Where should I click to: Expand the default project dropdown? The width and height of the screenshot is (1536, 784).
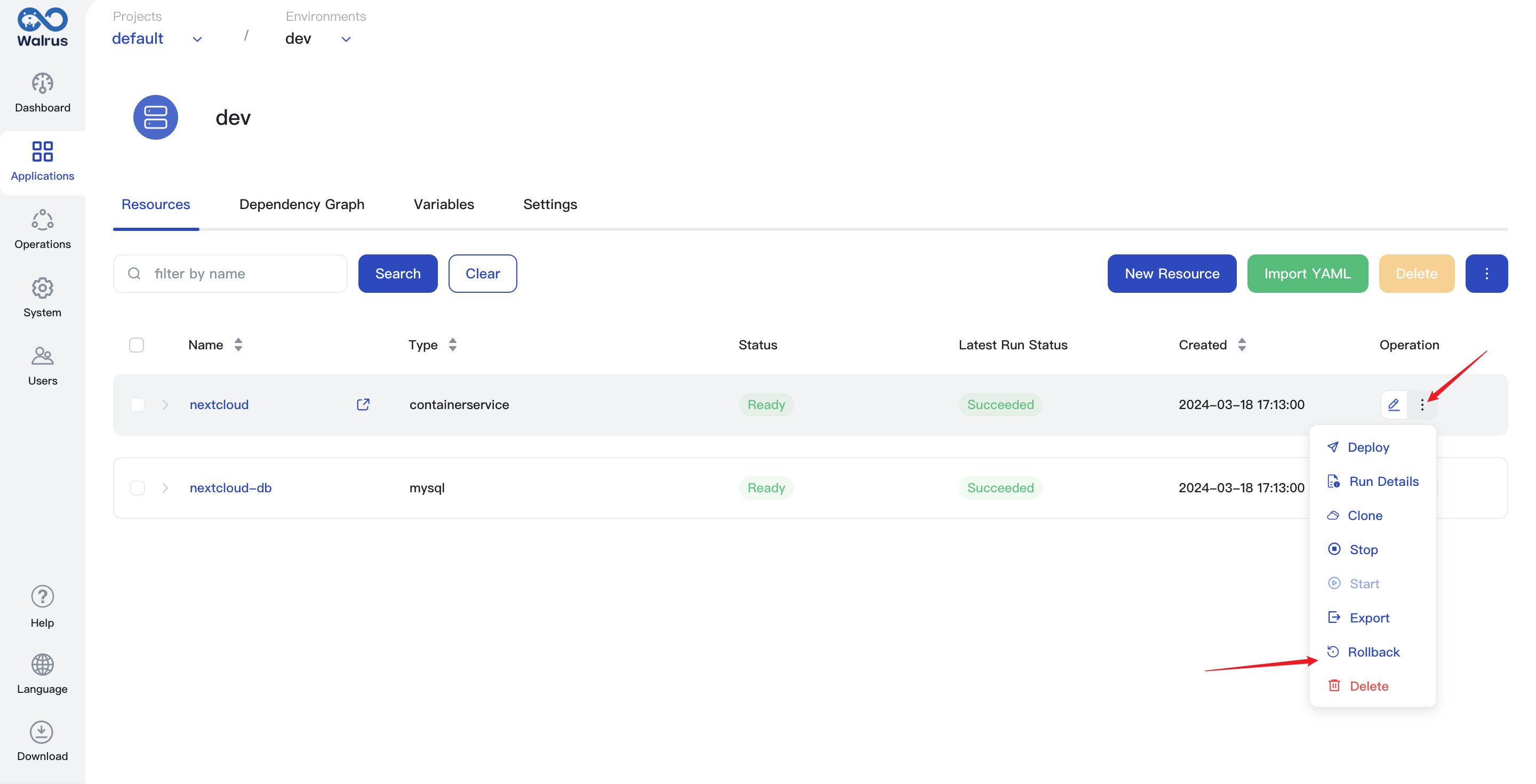[x=196, y=38]
